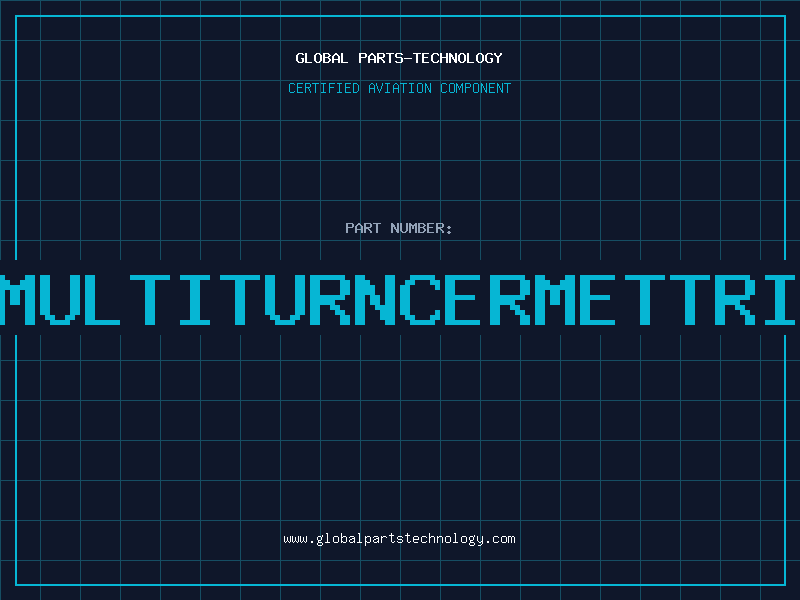Open the www.globalpartstechnology.com link
The height and width of the screenshot is (600, 800).
tap(399, 539)
